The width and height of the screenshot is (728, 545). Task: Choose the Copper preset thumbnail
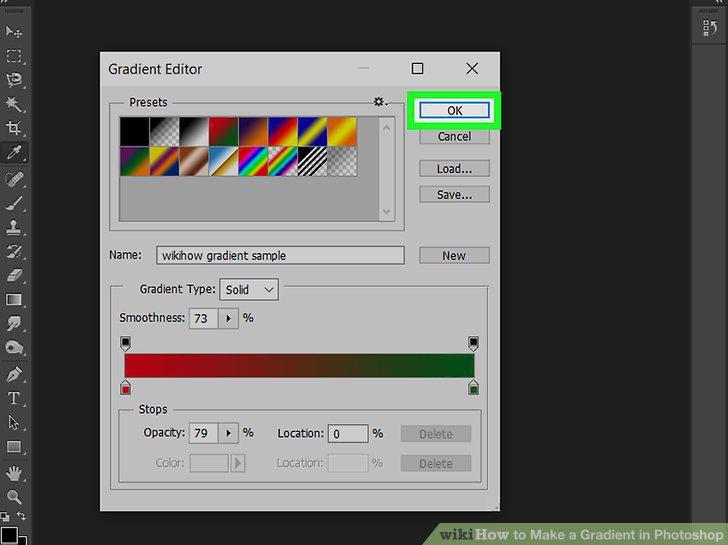pos(194,162)
